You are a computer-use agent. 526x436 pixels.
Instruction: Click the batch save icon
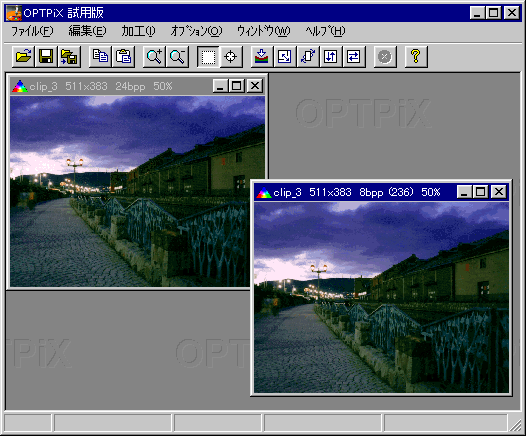[69, 56]
